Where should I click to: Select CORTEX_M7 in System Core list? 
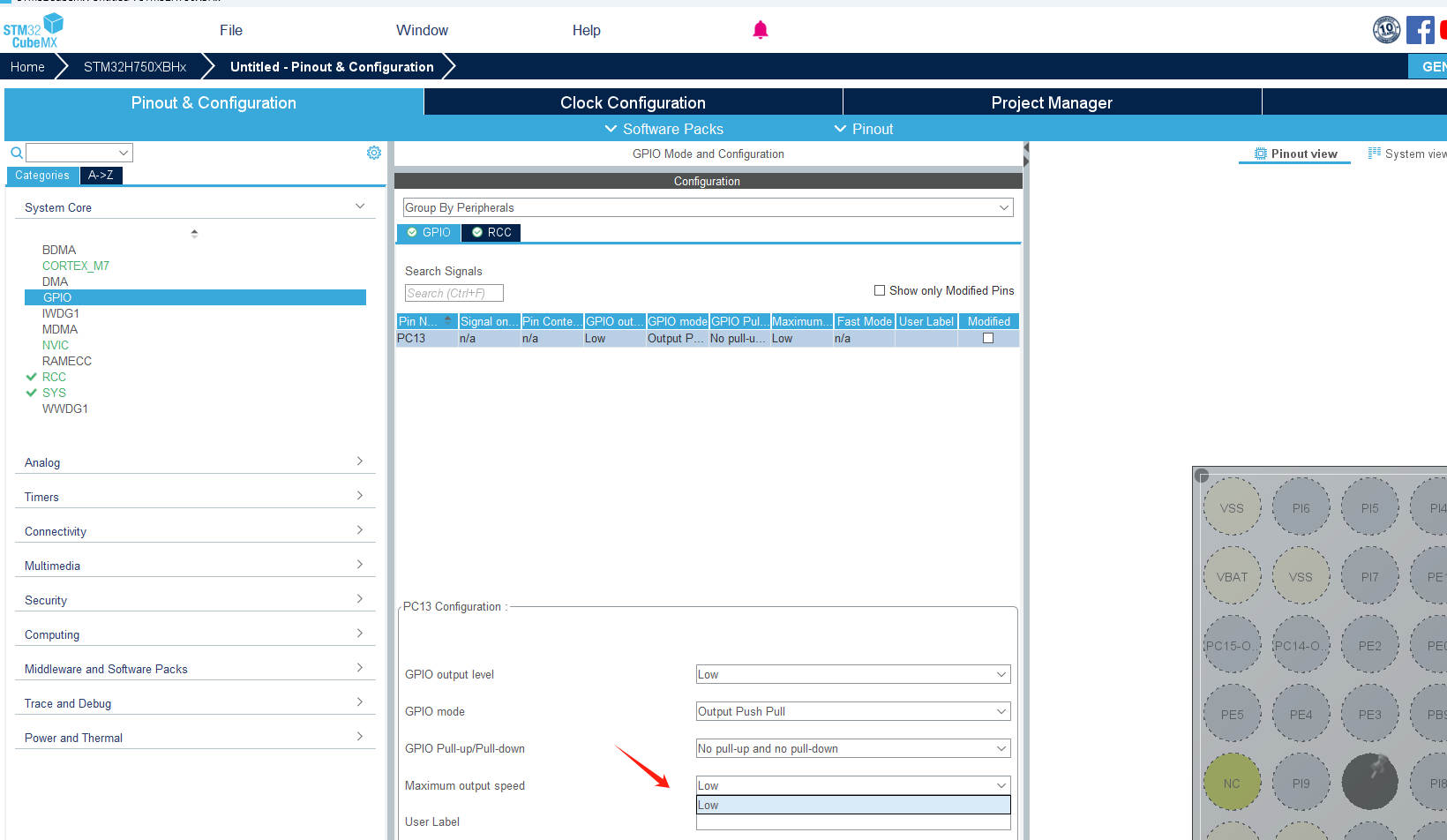coord(76,266)
